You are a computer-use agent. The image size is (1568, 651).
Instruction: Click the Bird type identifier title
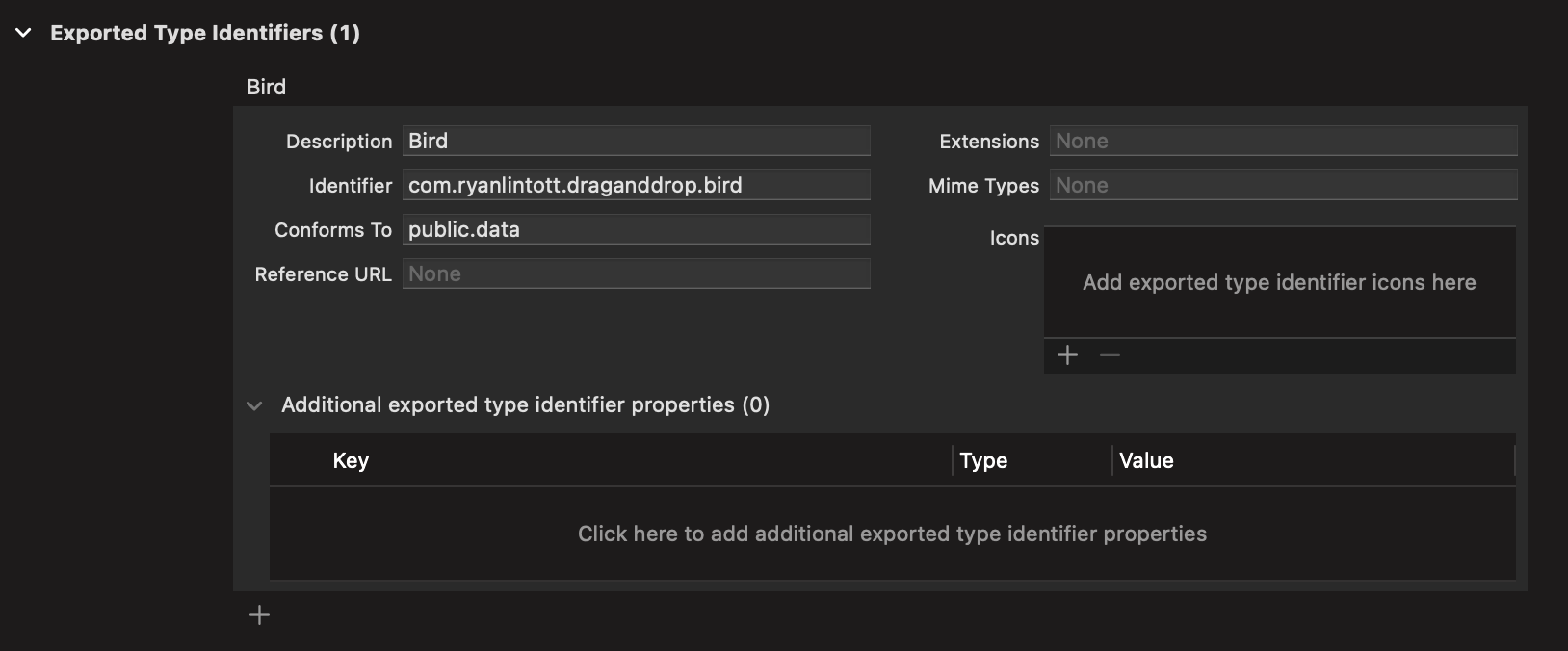266,87
